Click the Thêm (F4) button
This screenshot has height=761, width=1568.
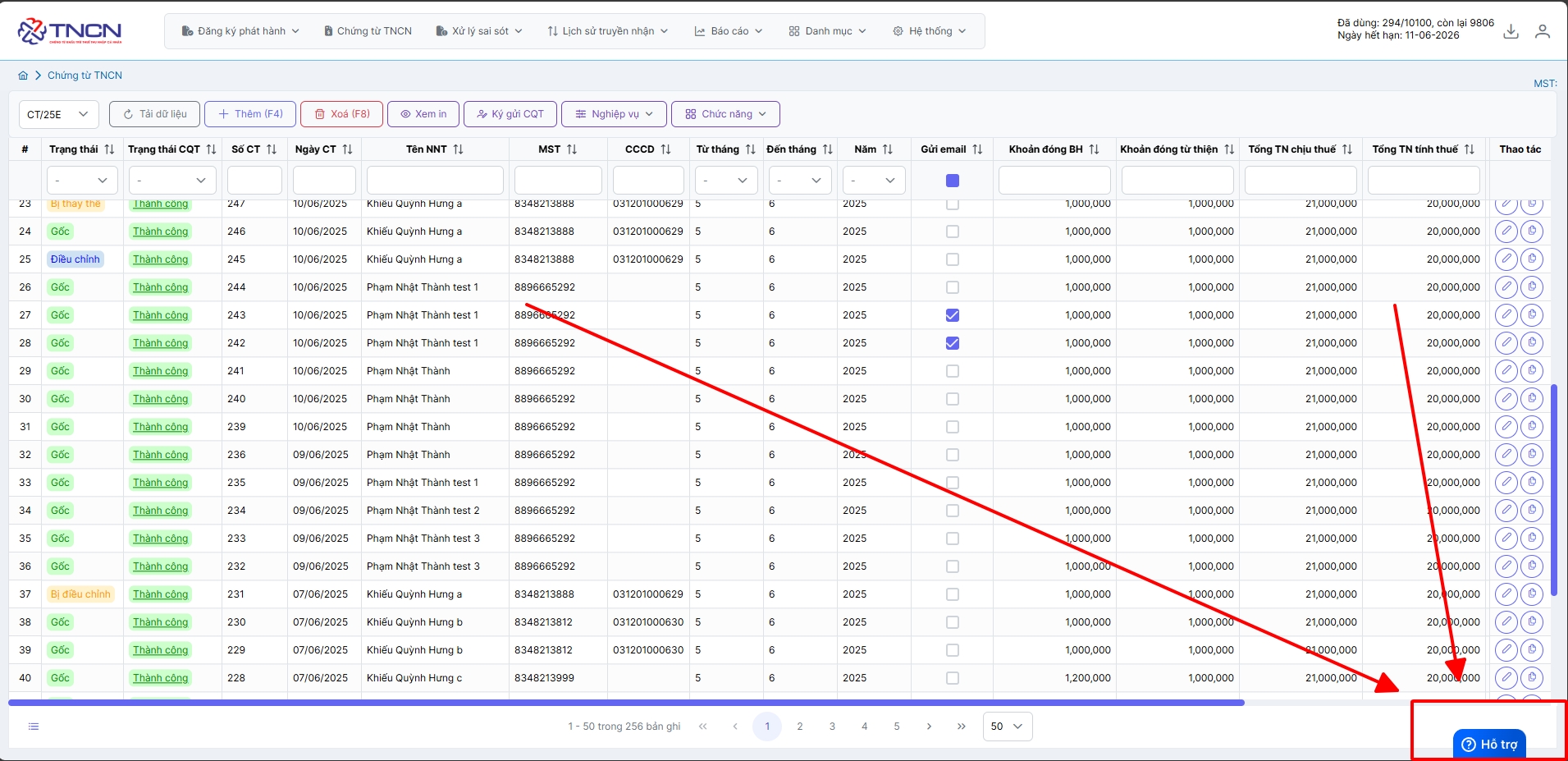click(250, 114)
